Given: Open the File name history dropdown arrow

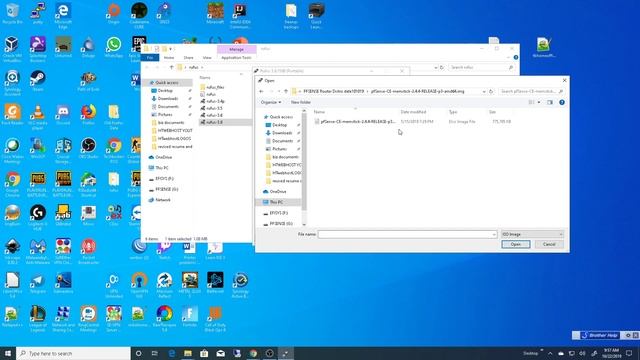Looking at the screenshot, I should pyautogui.click(x=494, y=234).
